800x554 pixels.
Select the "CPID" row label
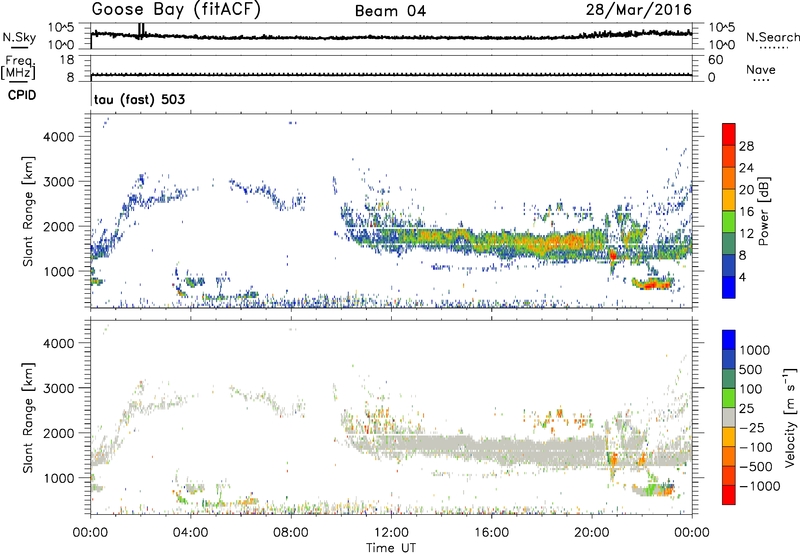22,95
